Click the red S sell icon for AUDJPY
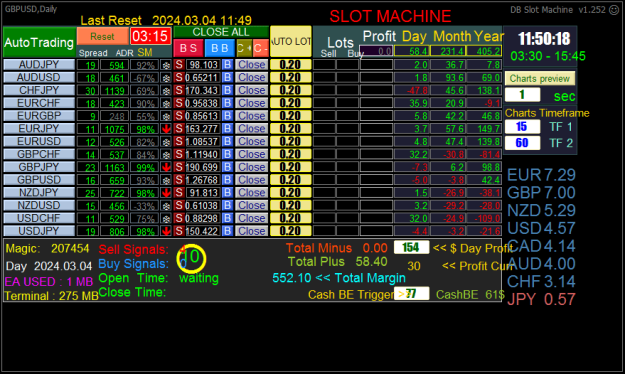The width and height of the screenshot is (625, 374). 179,65
